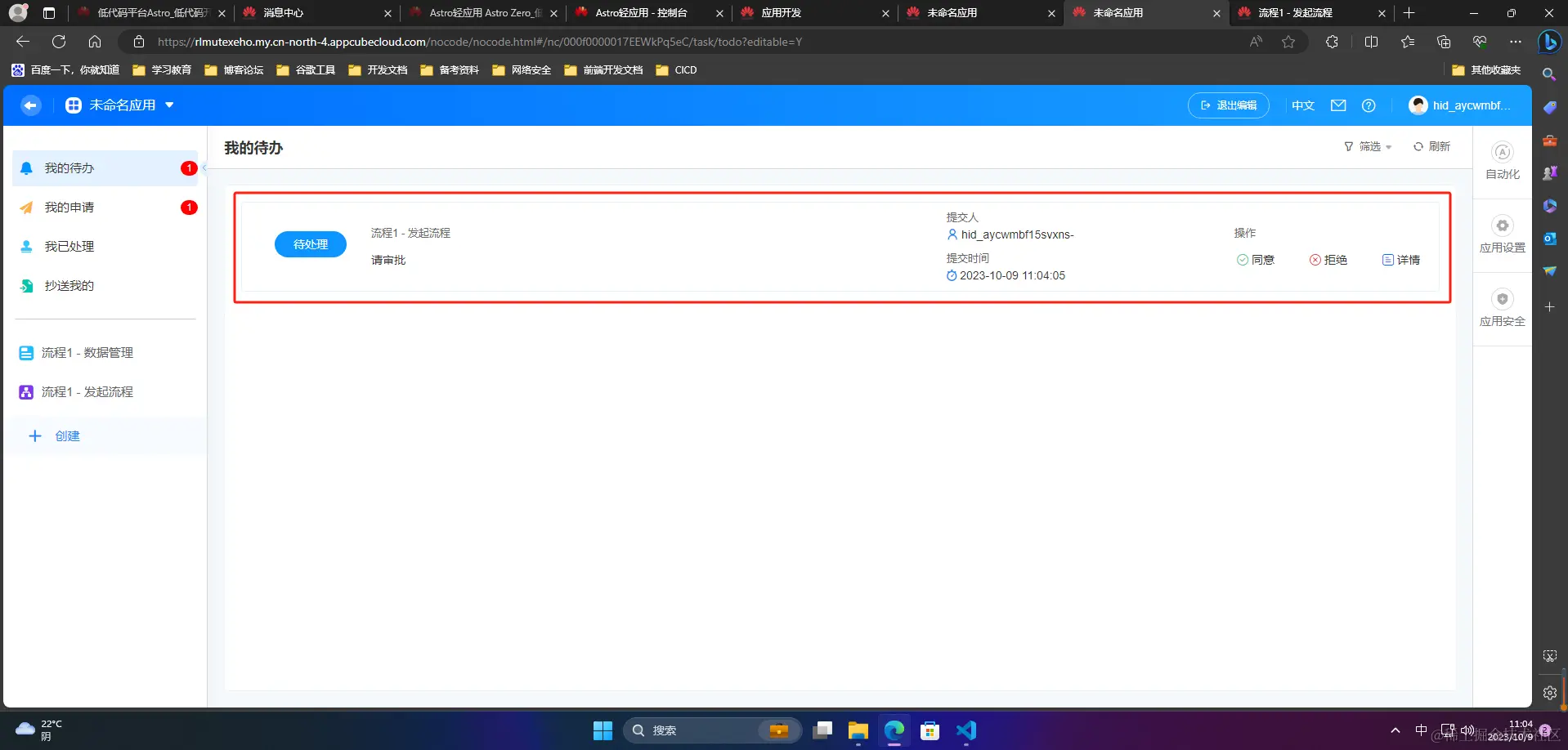Open 其他收藏夹 bookmarks folder
The height and width of the screenshot is (750, 1568).
click(x=1486, y=70)
